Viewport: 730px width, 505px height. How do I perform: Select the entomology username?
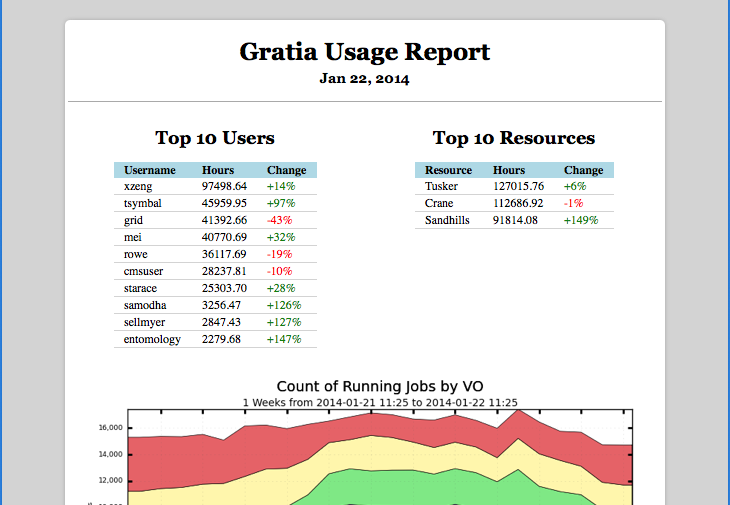(152, 339)
